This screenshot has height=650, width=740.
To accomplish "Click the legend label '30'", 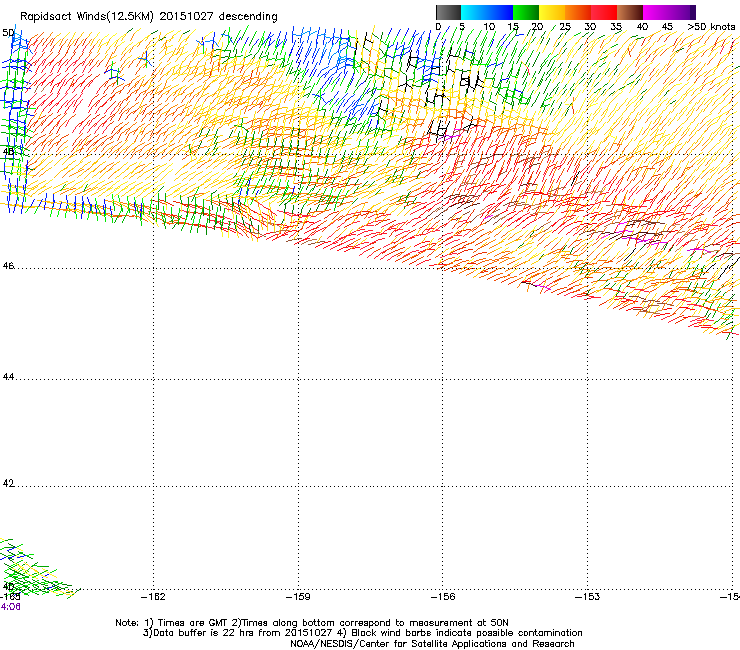I will coord(590,26).
